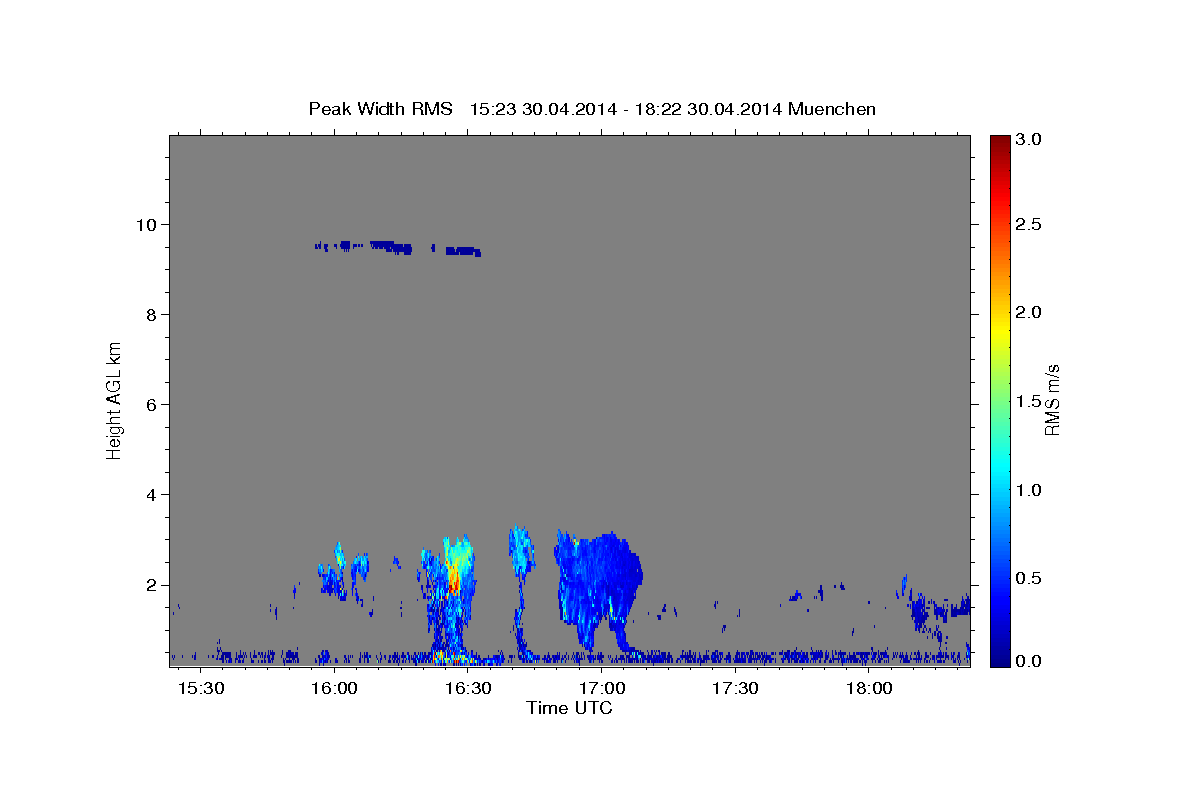Click the colorbar value 1.5
The width and height of the screenshot is (1200, 800).
click(1029, 402)
